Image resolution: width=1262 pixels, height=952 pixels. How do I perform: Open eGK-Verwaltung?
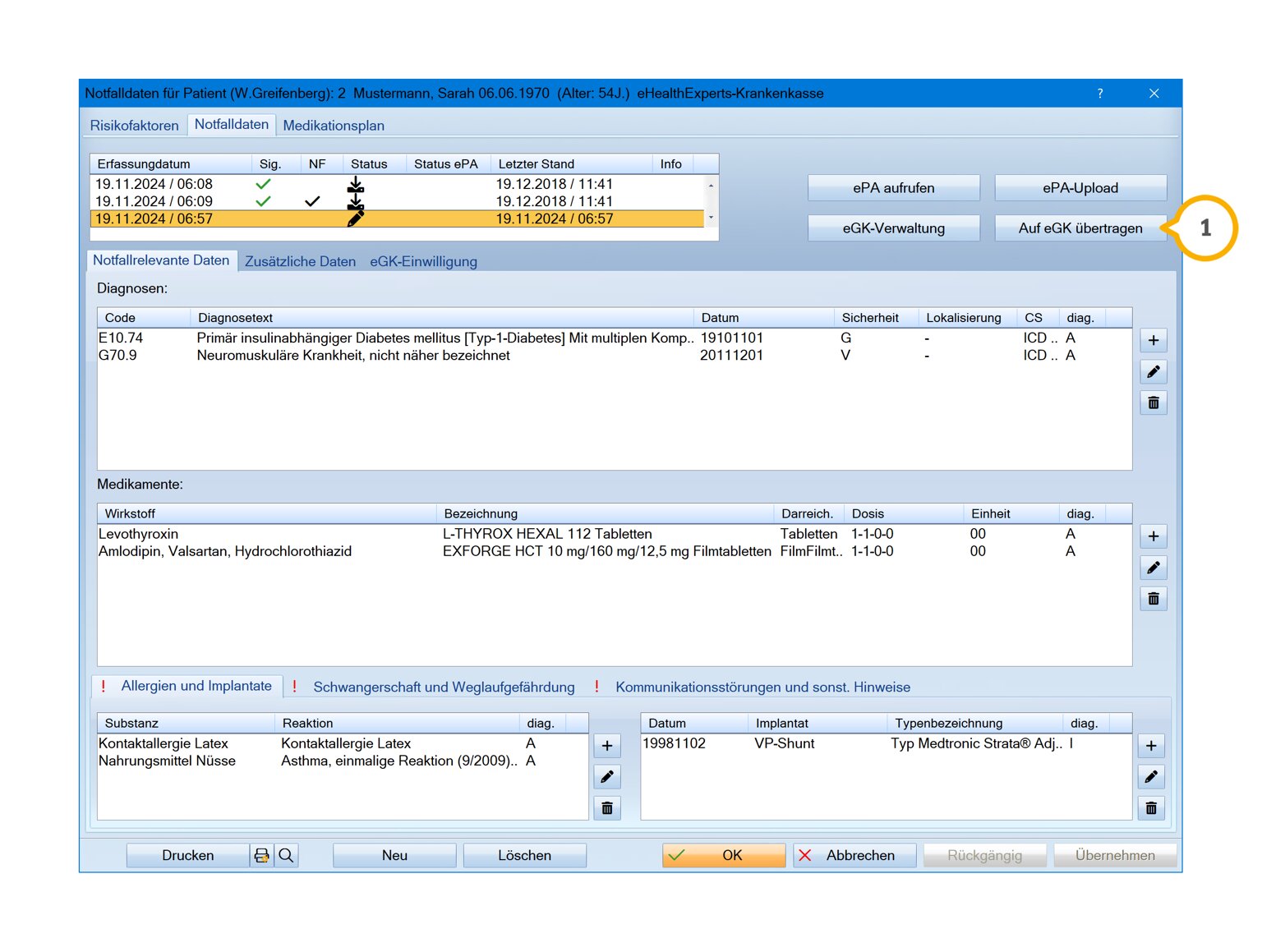pyautogui.click(x=894, y=228)
